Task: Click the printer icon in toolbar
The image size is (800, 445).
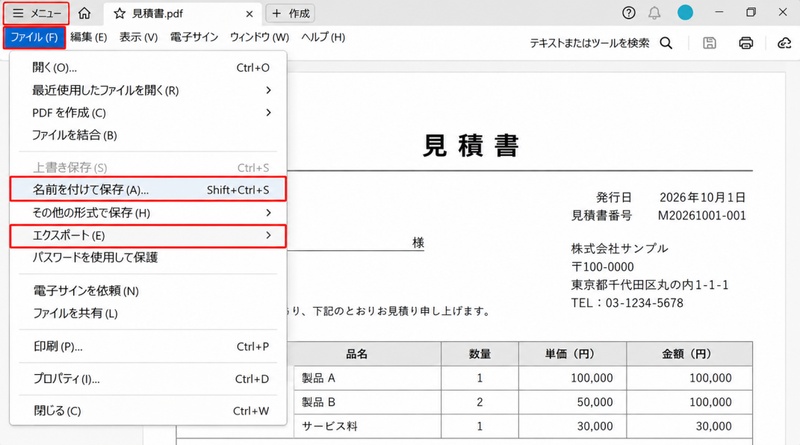Action: tap(745, 43)
